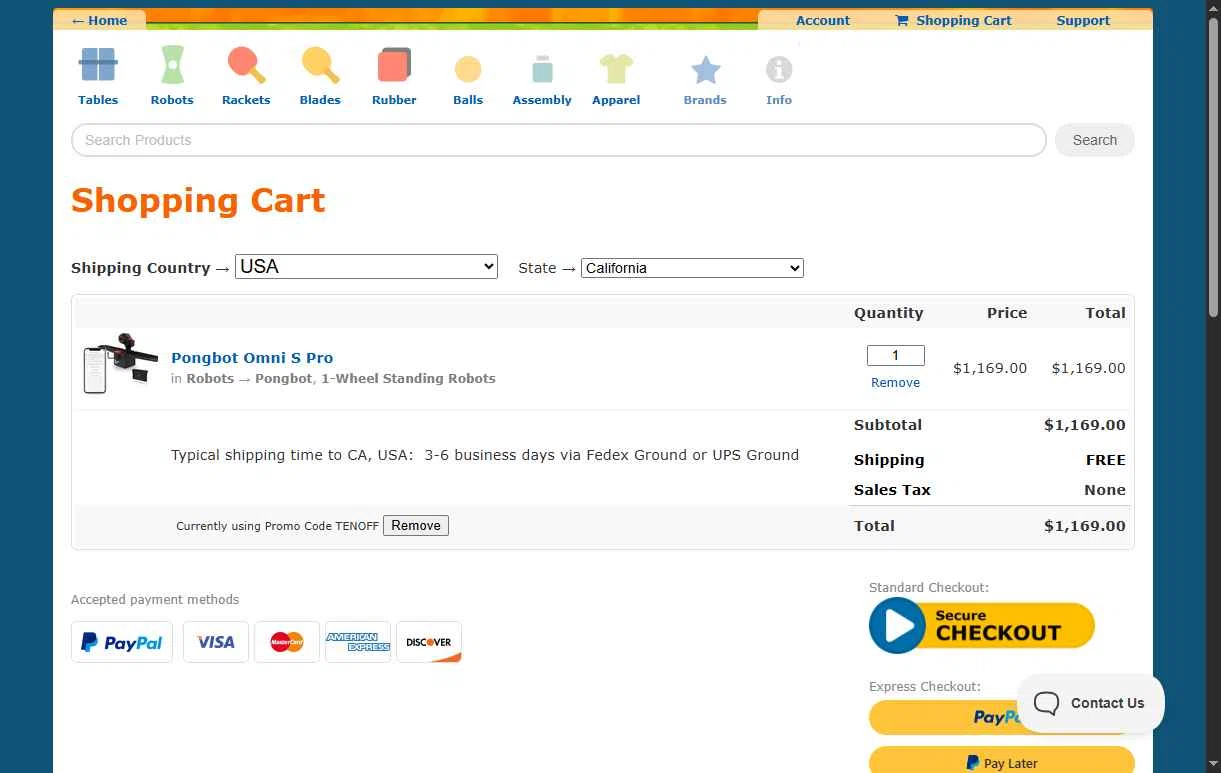Click the PayPal express checkout button
Screen dimensions: 1221x773
click(1001, 717)
